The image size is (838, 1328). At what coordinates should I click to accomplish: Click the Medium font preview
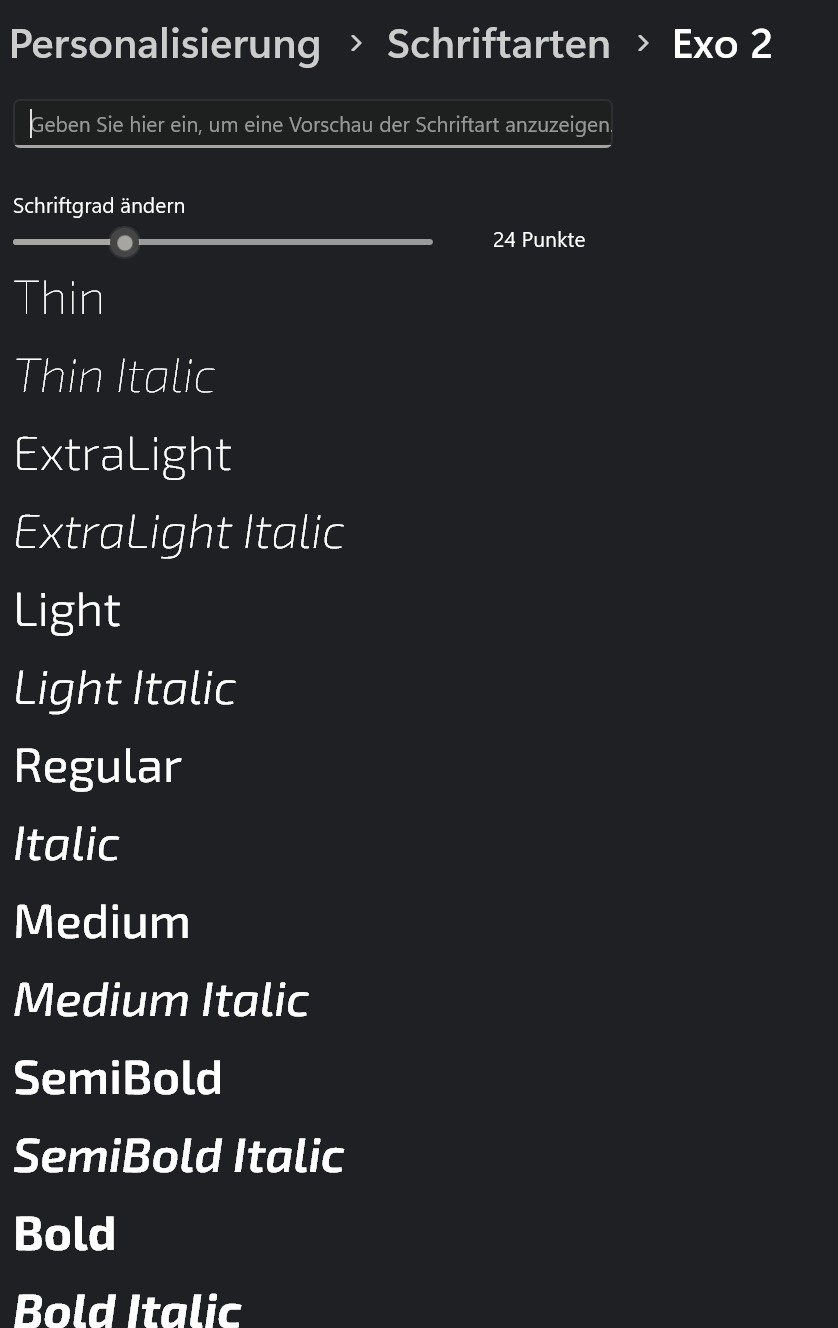(101, 921)
